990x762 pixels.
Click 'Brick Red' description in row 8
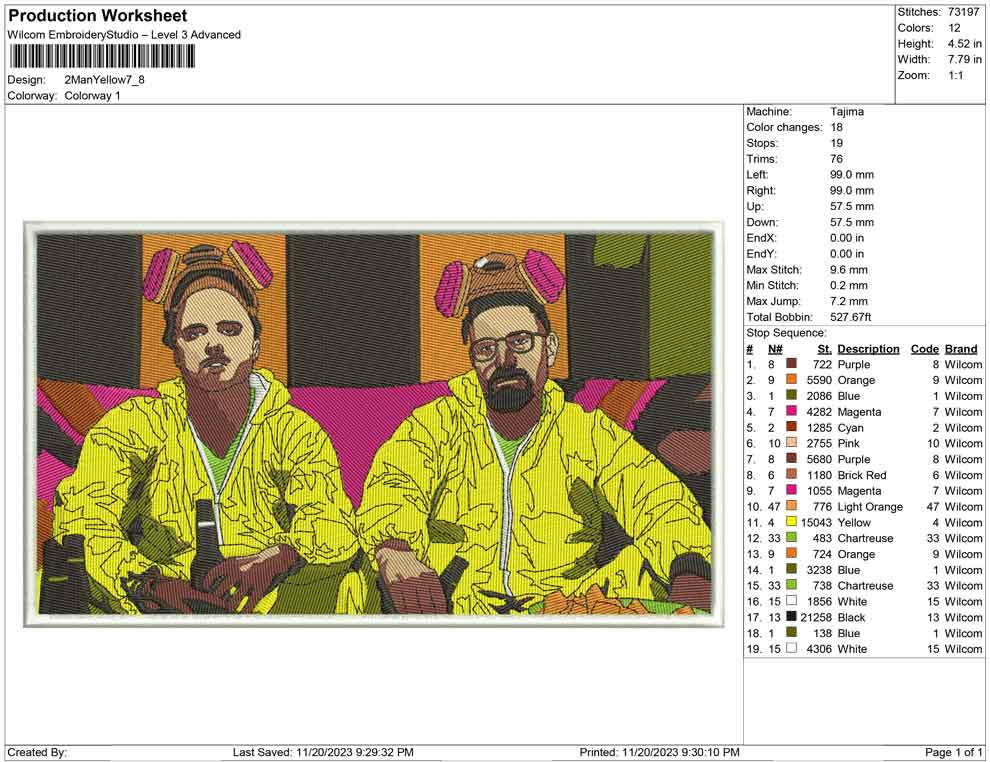(862, 475)
